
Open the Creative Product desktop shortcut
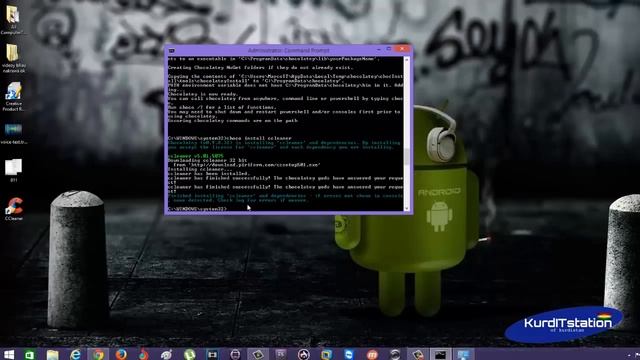[x=13, y=97]
